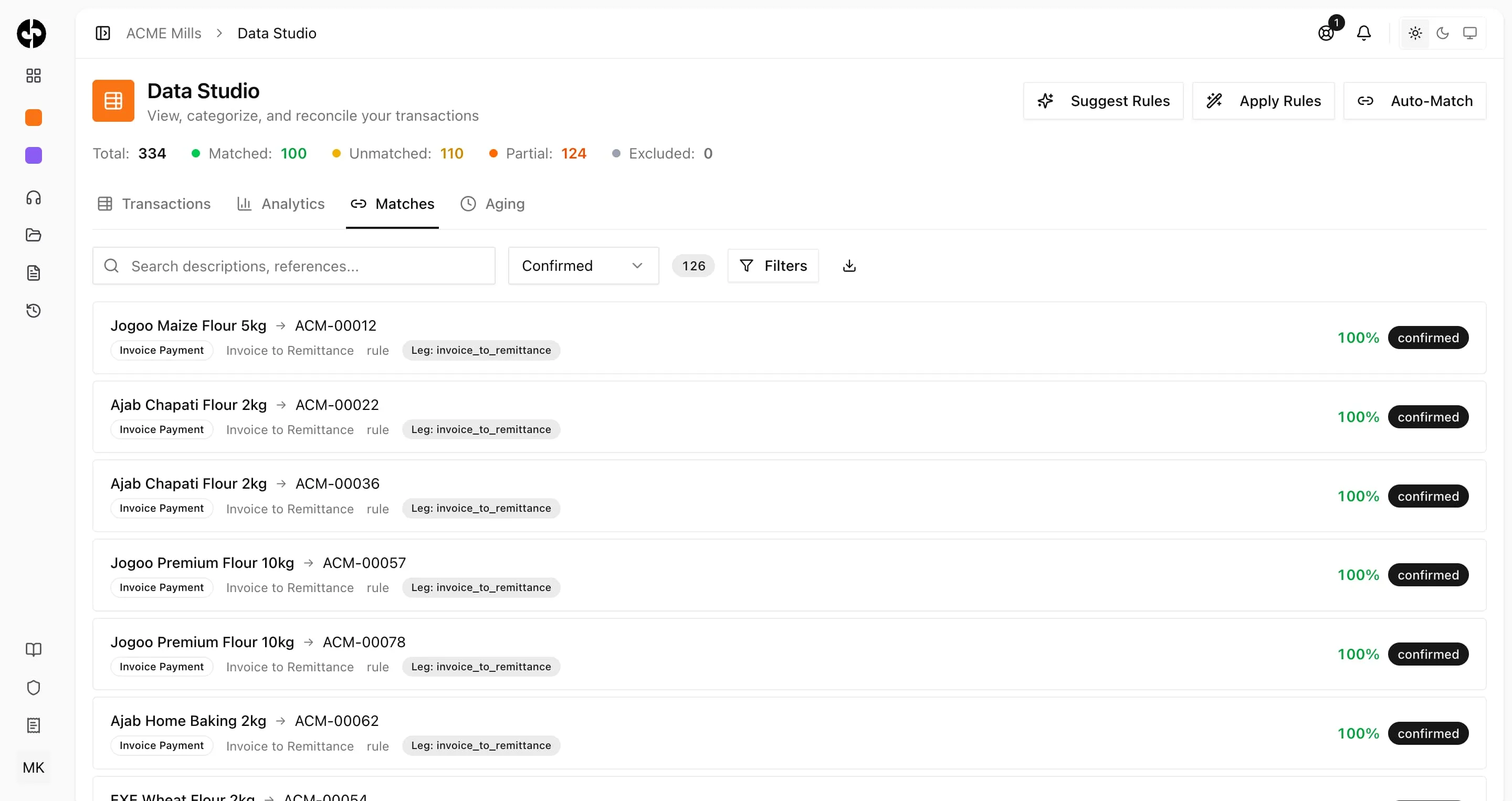Click the Auto-Match button
The height and width of the screenshot is (801, 1512).
coord(1414,101)
